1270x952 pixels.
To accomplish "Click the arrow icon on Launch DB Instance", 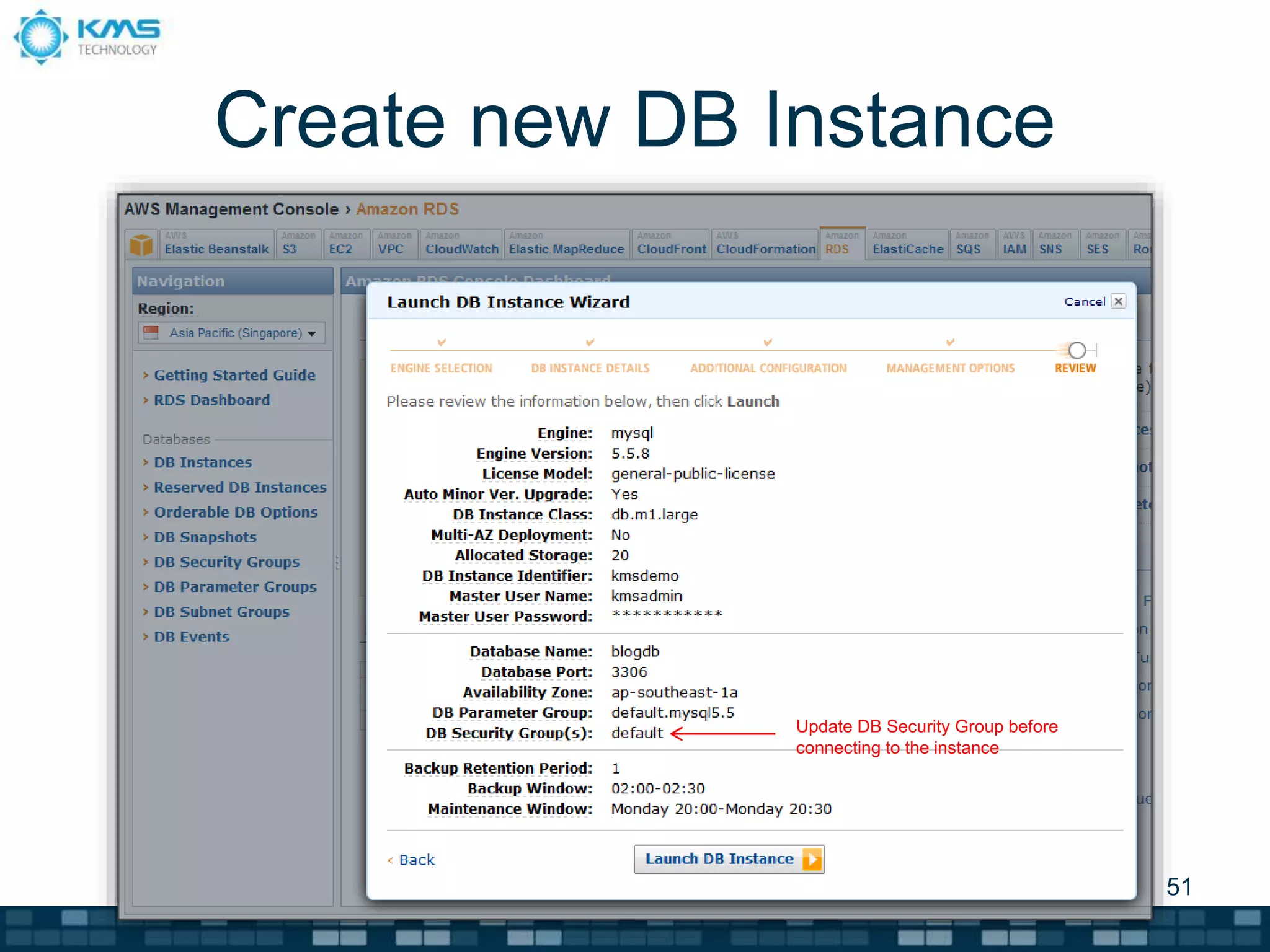I will (812, 859).
